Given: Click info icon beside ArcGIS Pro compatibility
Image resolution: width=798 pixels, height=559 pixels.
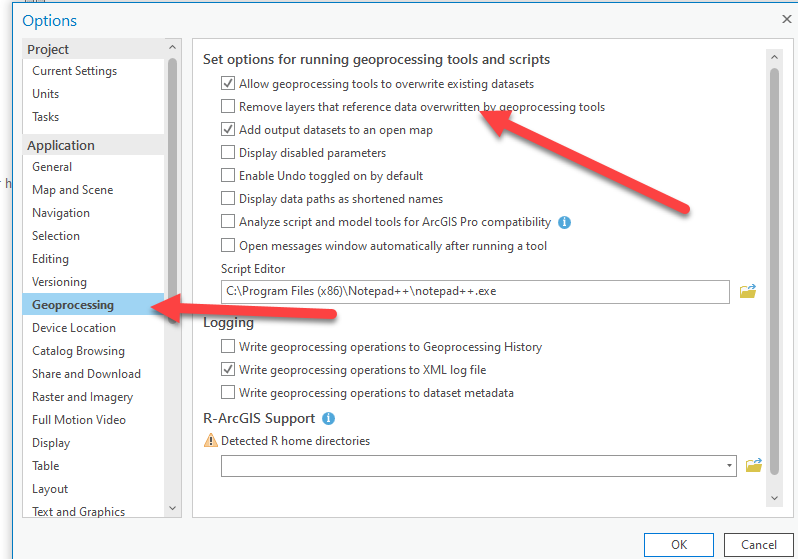Looking at the screenshot, I should tap(564, 222).
